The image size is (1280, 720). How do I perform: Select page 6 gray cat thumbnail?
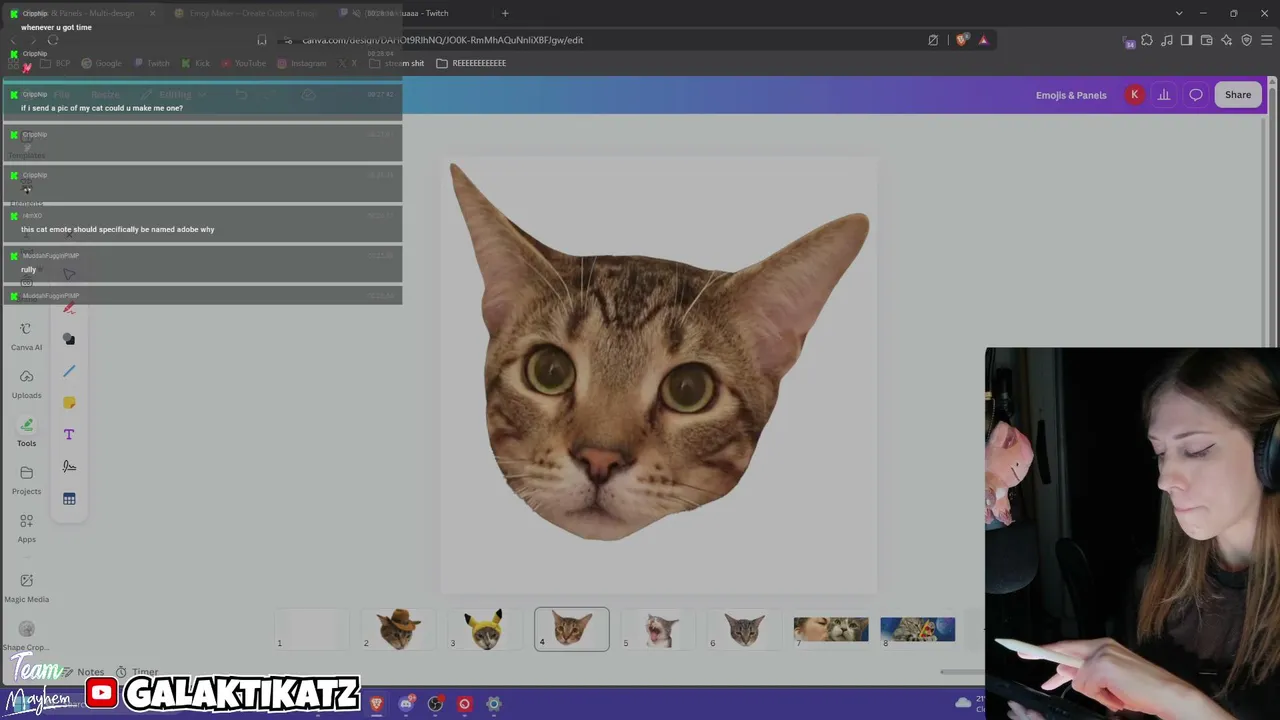745,629
